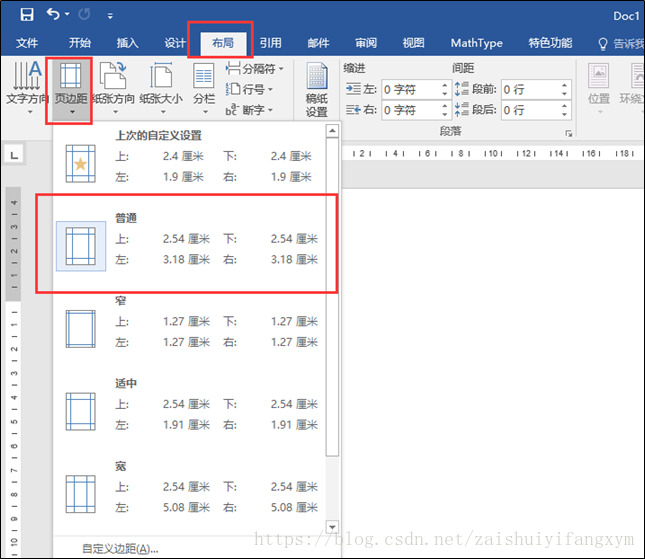Screen dimensions: 645x559
Task: Increase 段前 spacing with up stepper
Action: [564, 85]
